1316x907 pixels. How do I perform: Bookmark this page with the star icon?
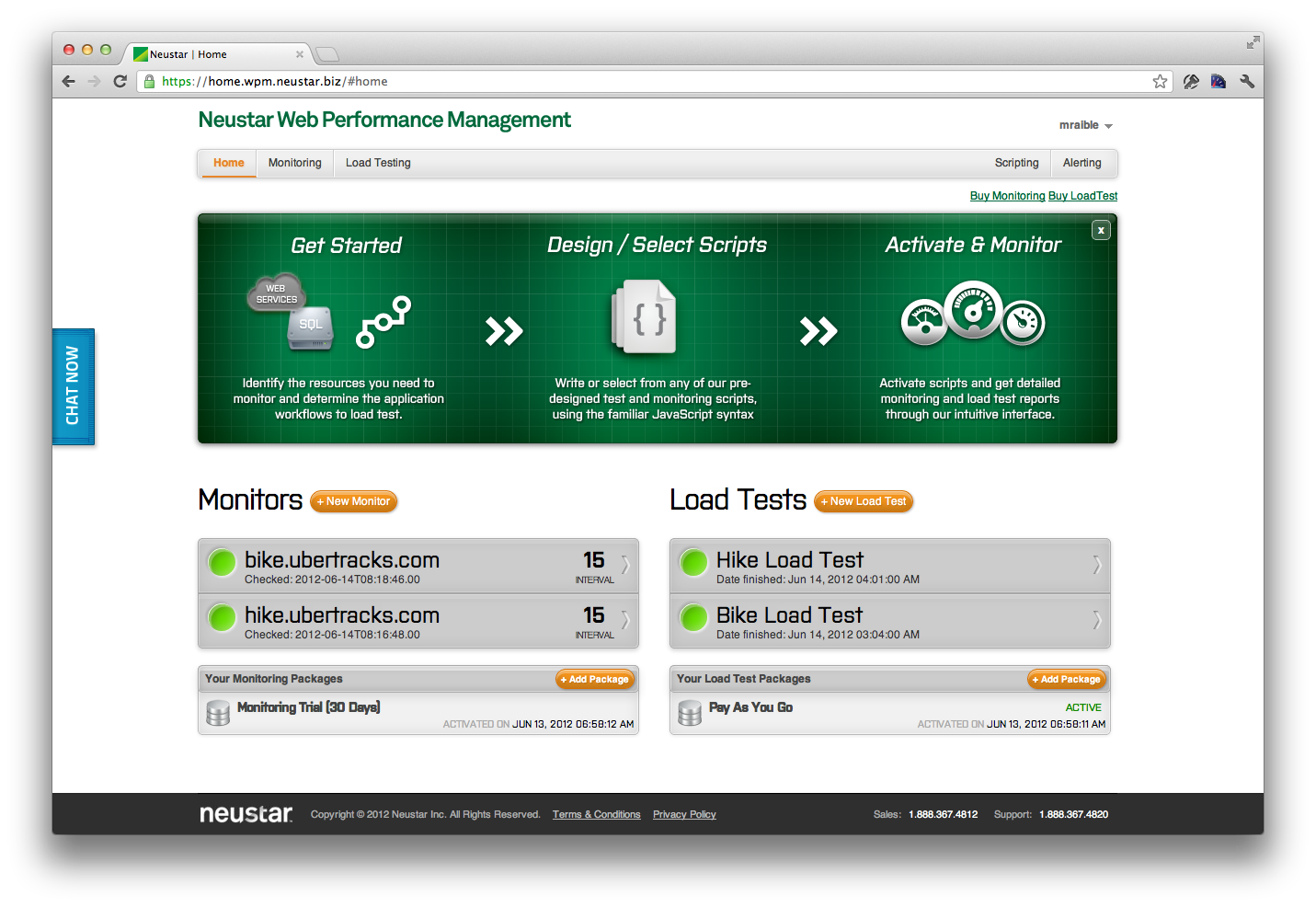[1160, 81]
